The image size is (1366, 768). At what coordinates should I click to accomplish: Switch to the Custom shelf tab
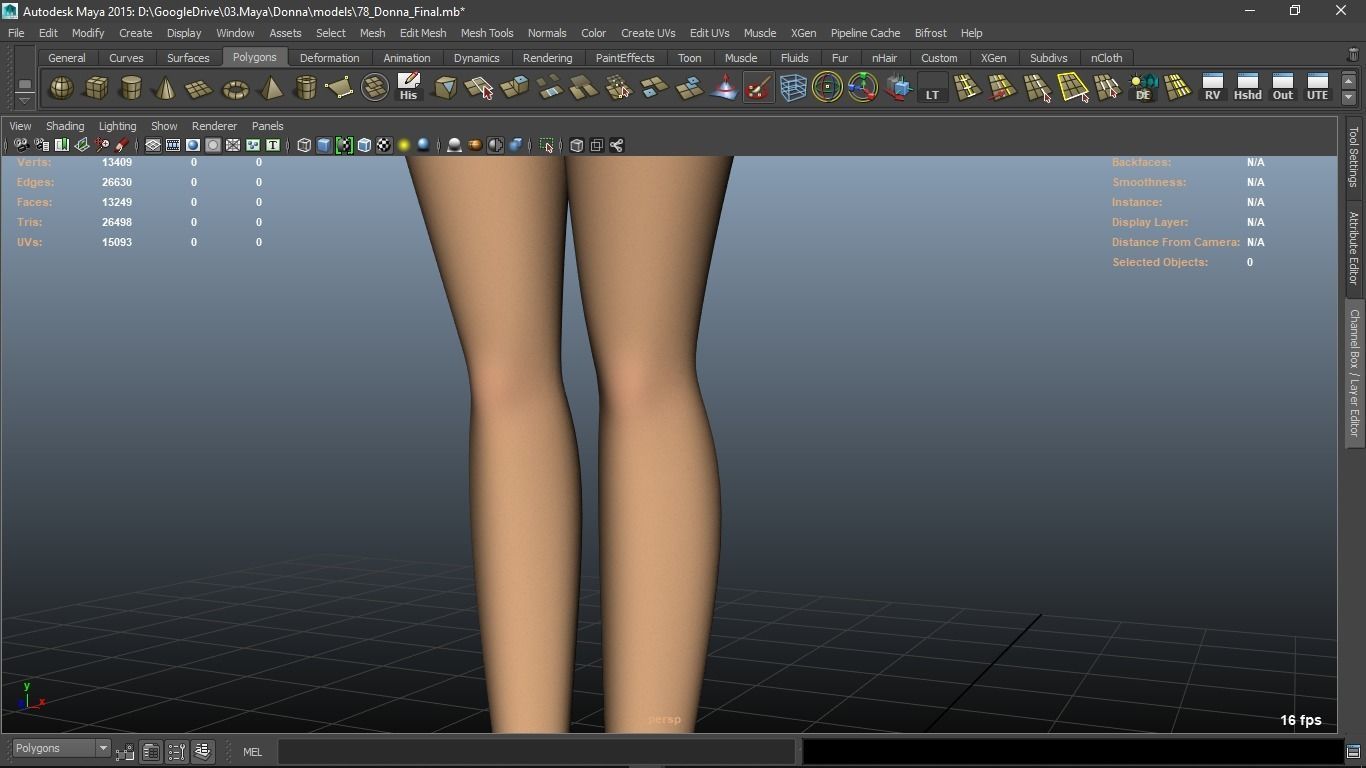[939, 58]
